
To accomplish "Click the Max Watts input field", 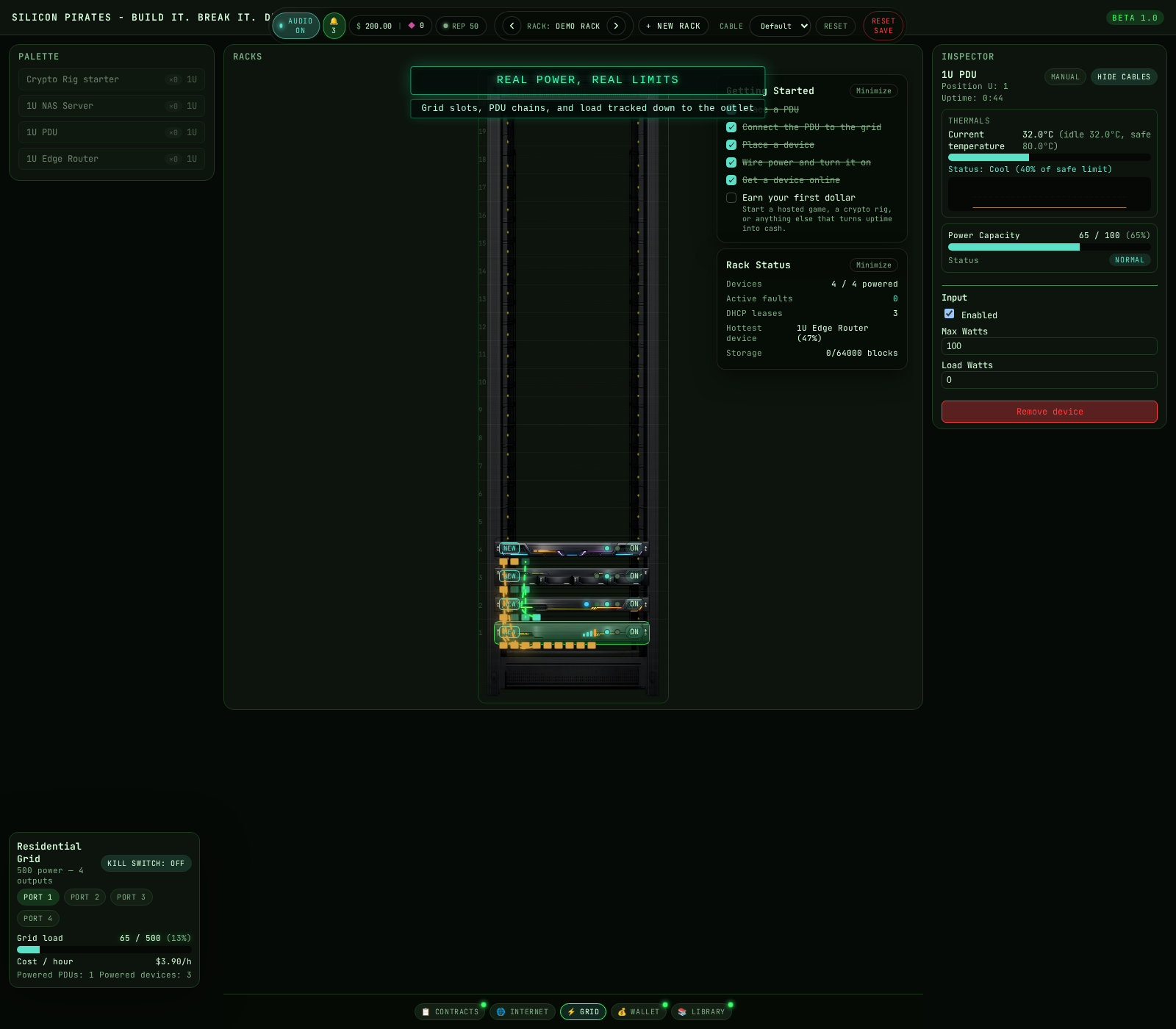I will [1050, 346].
